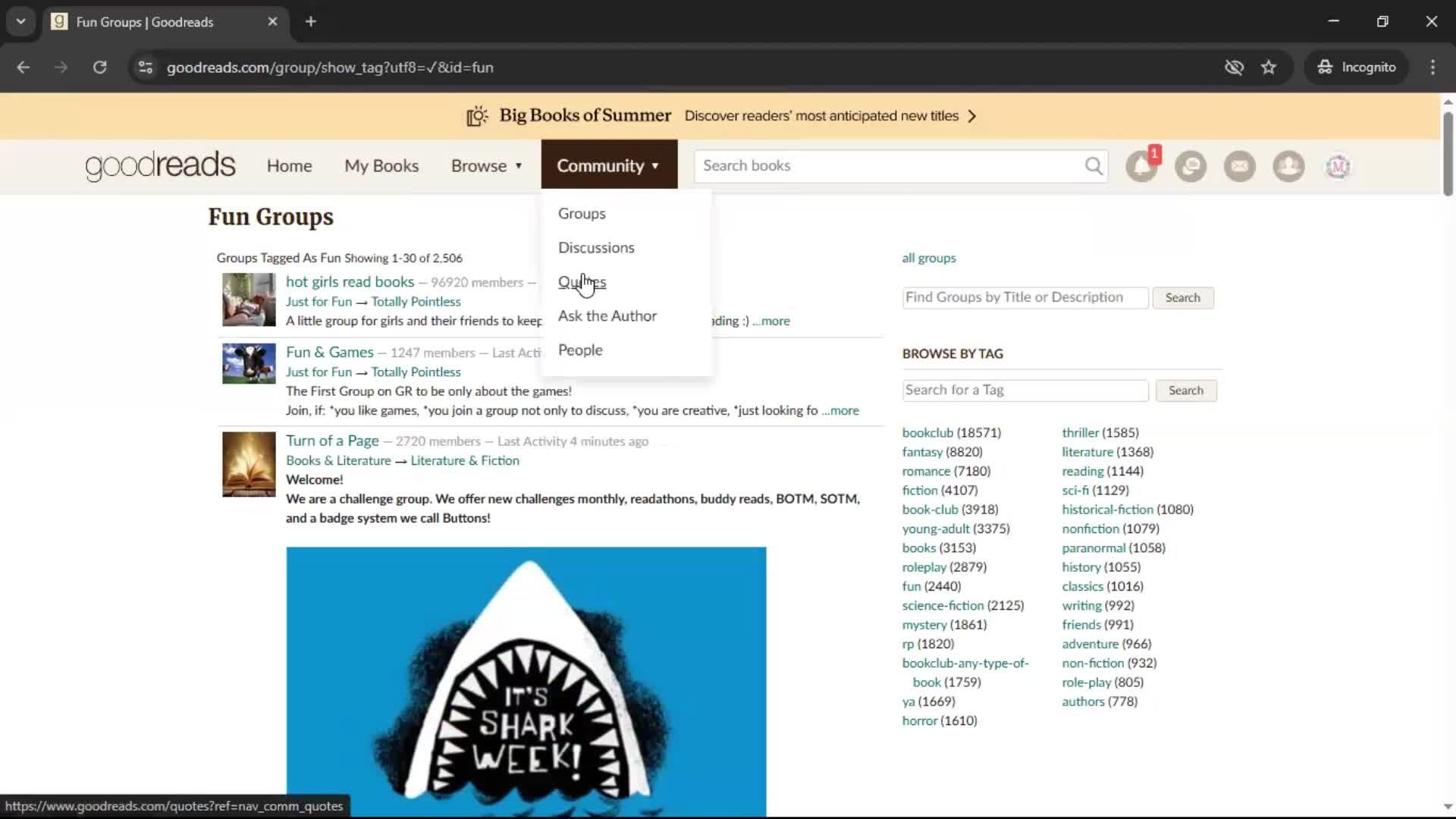Click the address bar URL
1456x819 pixels.
[330, 67]
